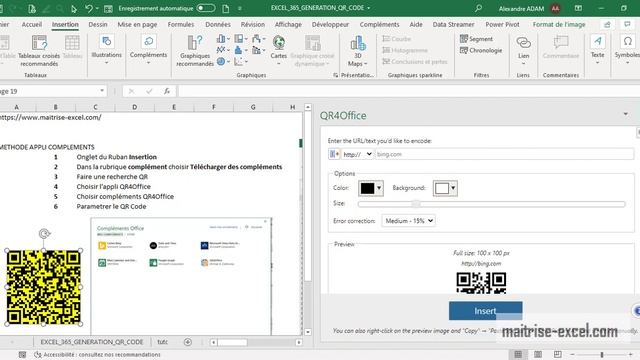Expand the column chart type dropdown

228,39
